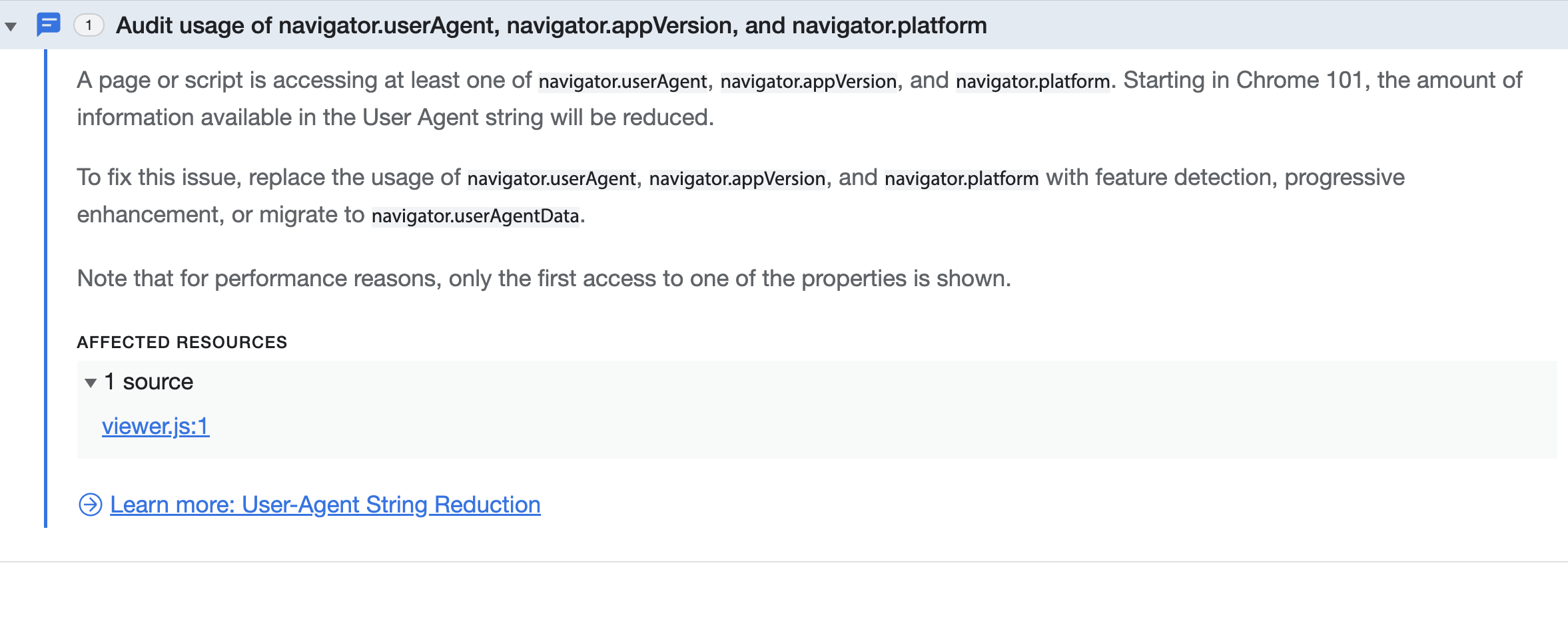Image resolution: width=1568 pixels, height=631 pixels.
Task: Click navigator.platform code before 'with feature detection'
Action: click(962, 178)
